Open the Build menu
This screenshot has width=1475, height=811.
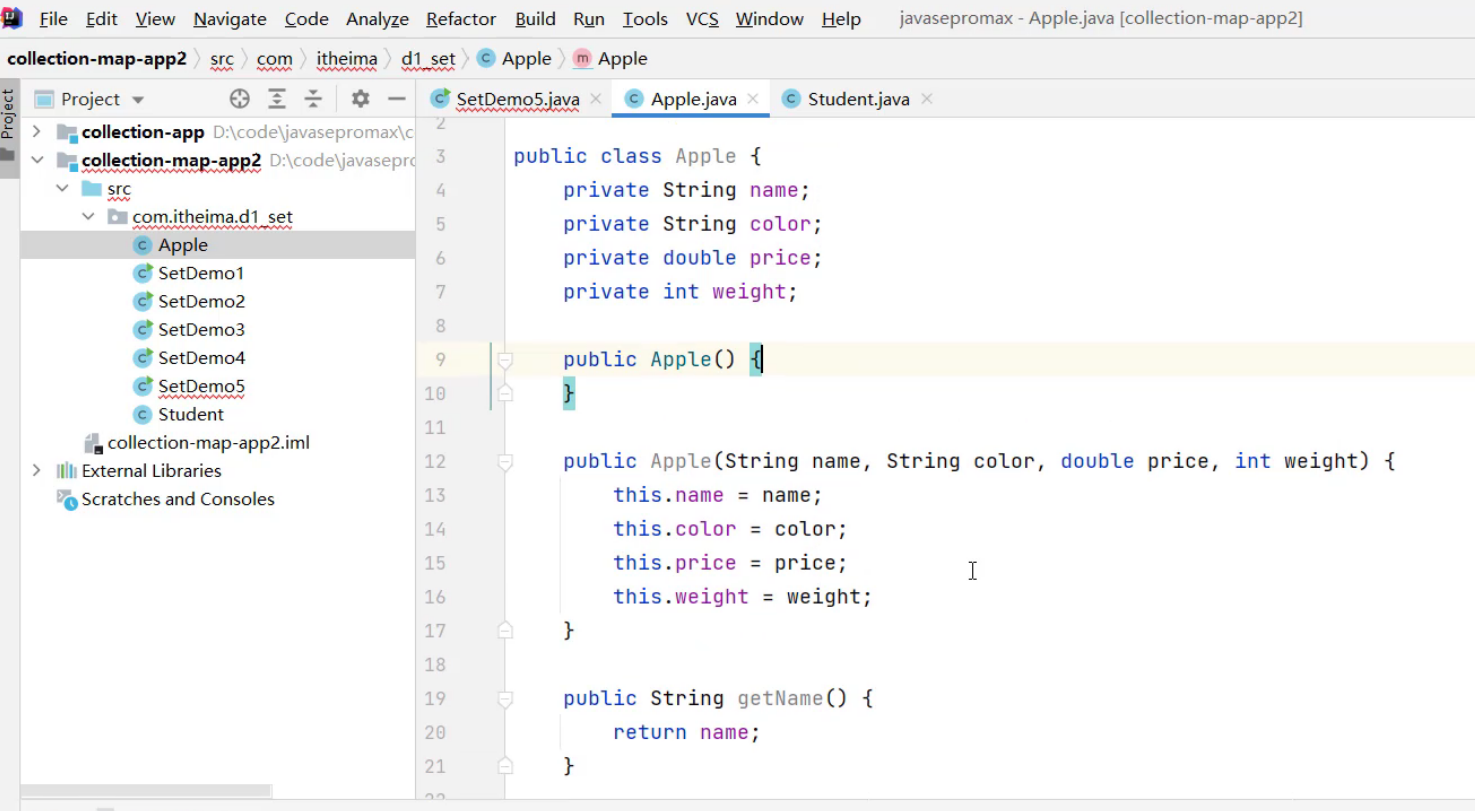click(535, 19)
